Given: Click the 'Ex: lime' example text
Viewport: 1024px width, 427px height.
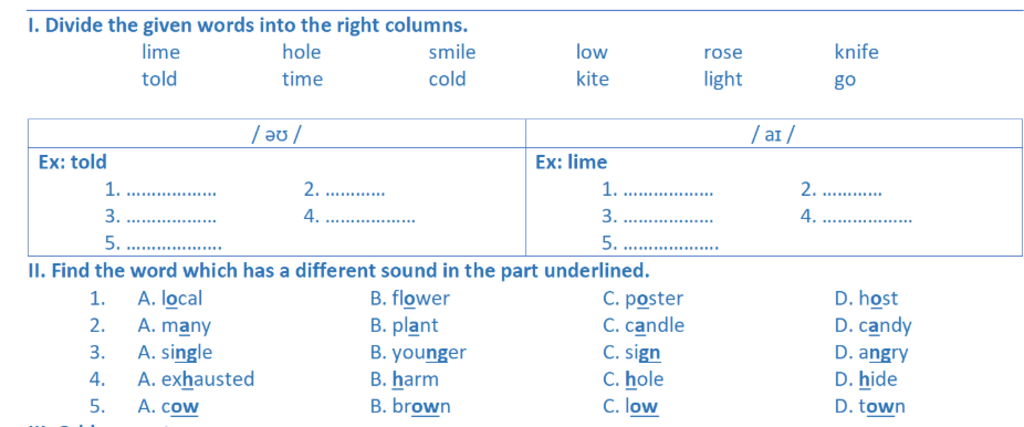Looking at the screenshot, I should pos(571,162).
